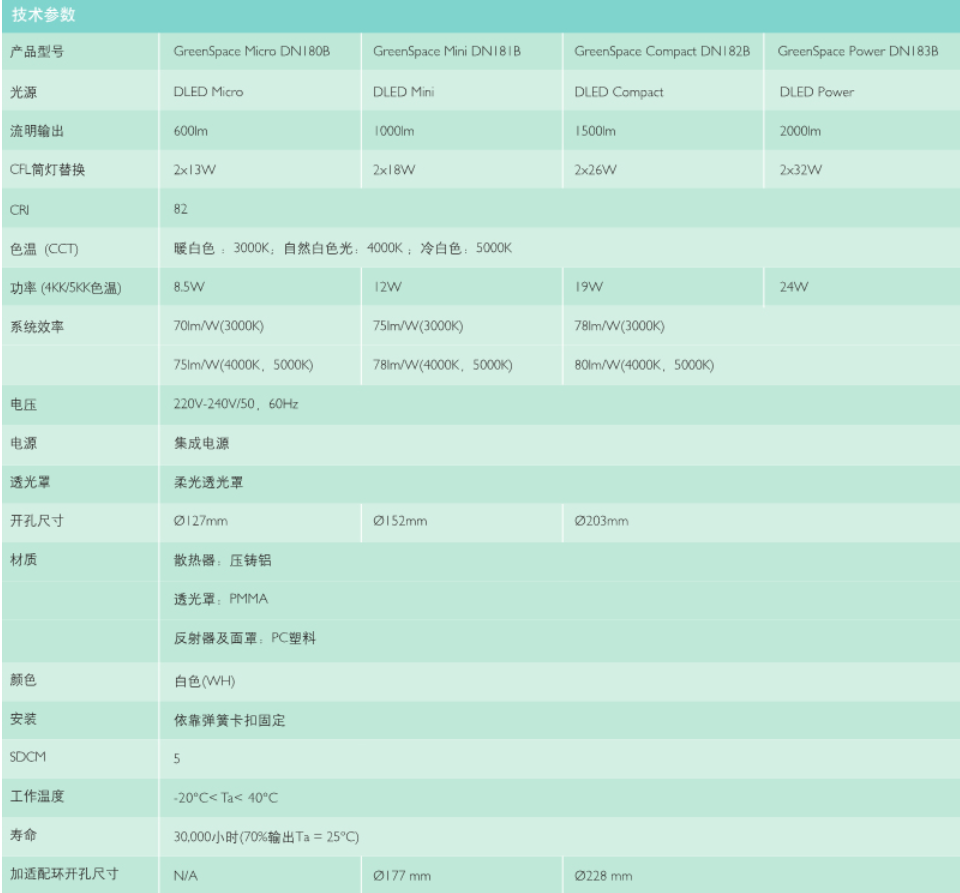Click the 12W power value
This screenshot has width=960, height=893.
coord(388,286)
